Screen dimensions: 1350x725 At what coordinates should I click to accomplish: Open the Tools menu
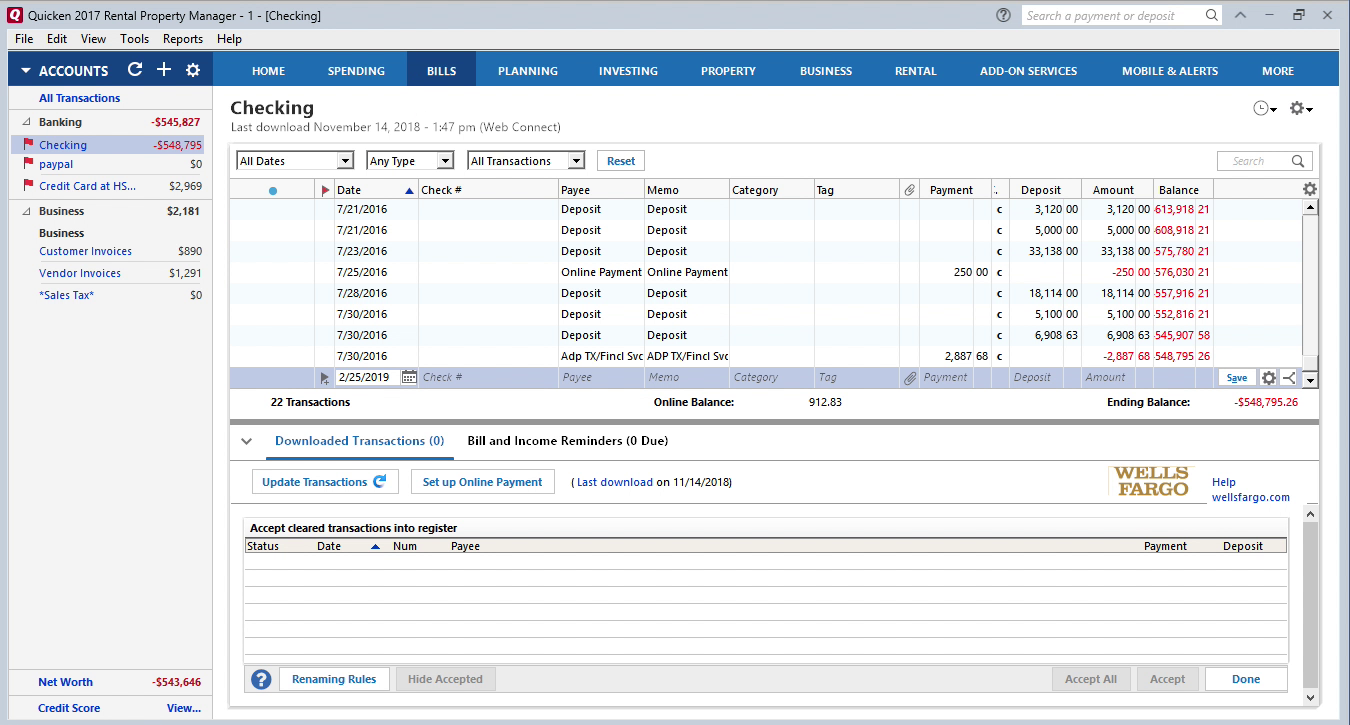point(134,39)
